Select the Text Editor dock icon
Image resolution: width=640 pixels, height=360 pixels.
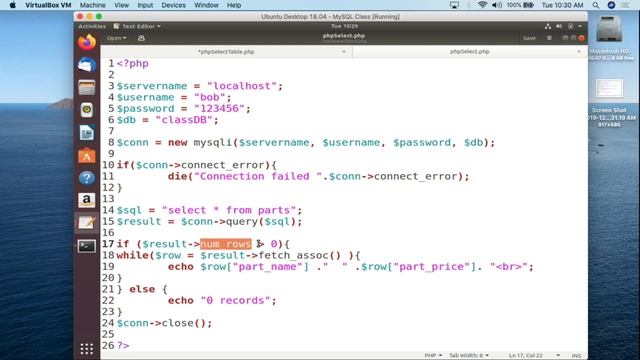pyautogui.click(x=87, y=223)
